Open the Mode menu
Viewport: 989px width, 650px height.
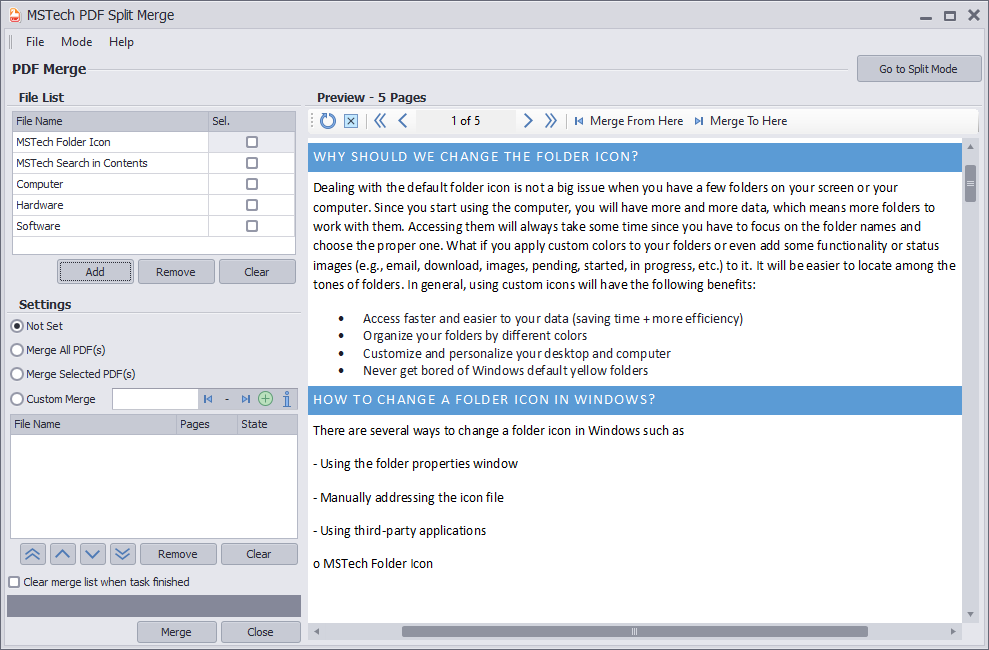pos(76,42)
